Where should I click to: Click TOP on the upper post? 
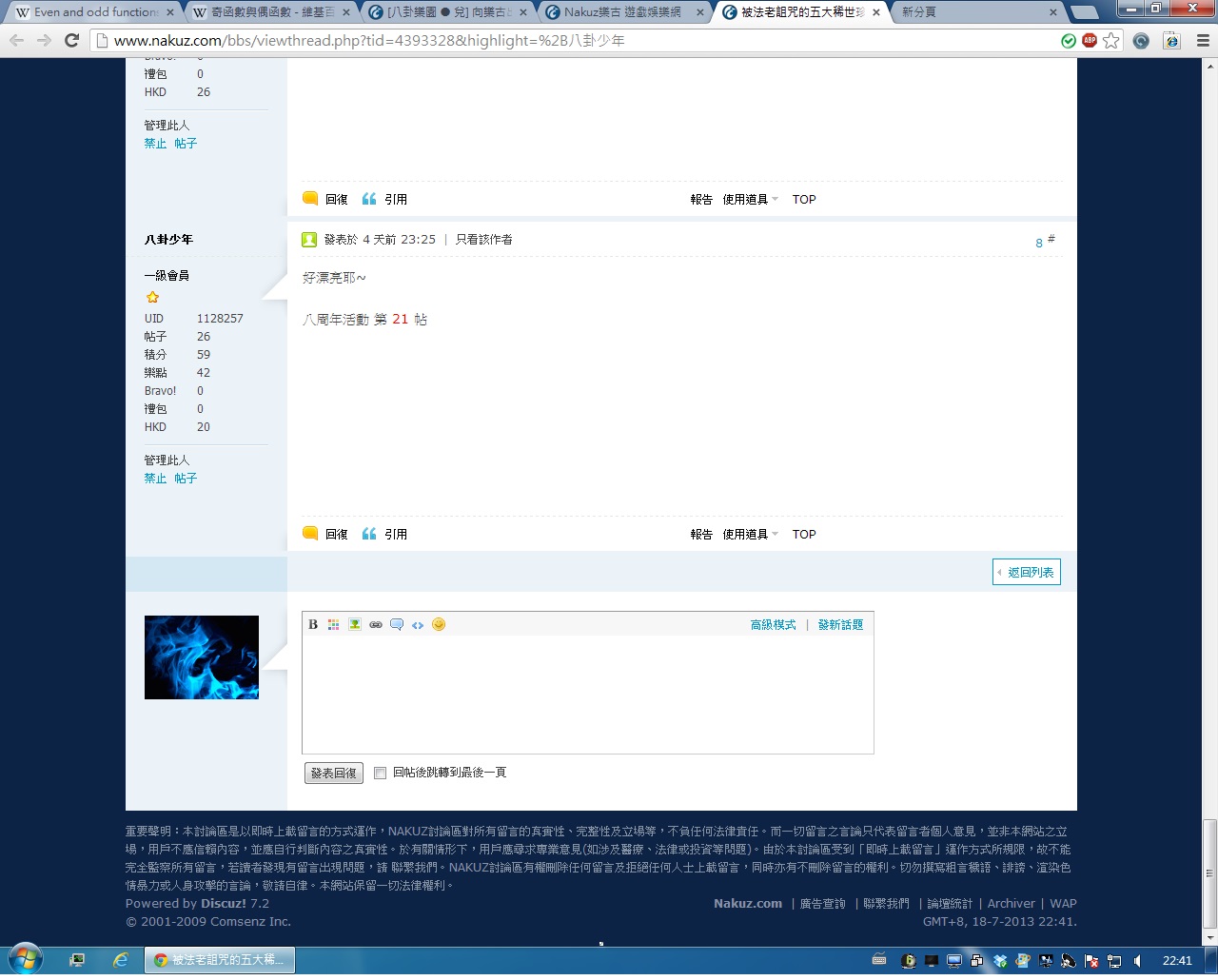coord(804,200)
